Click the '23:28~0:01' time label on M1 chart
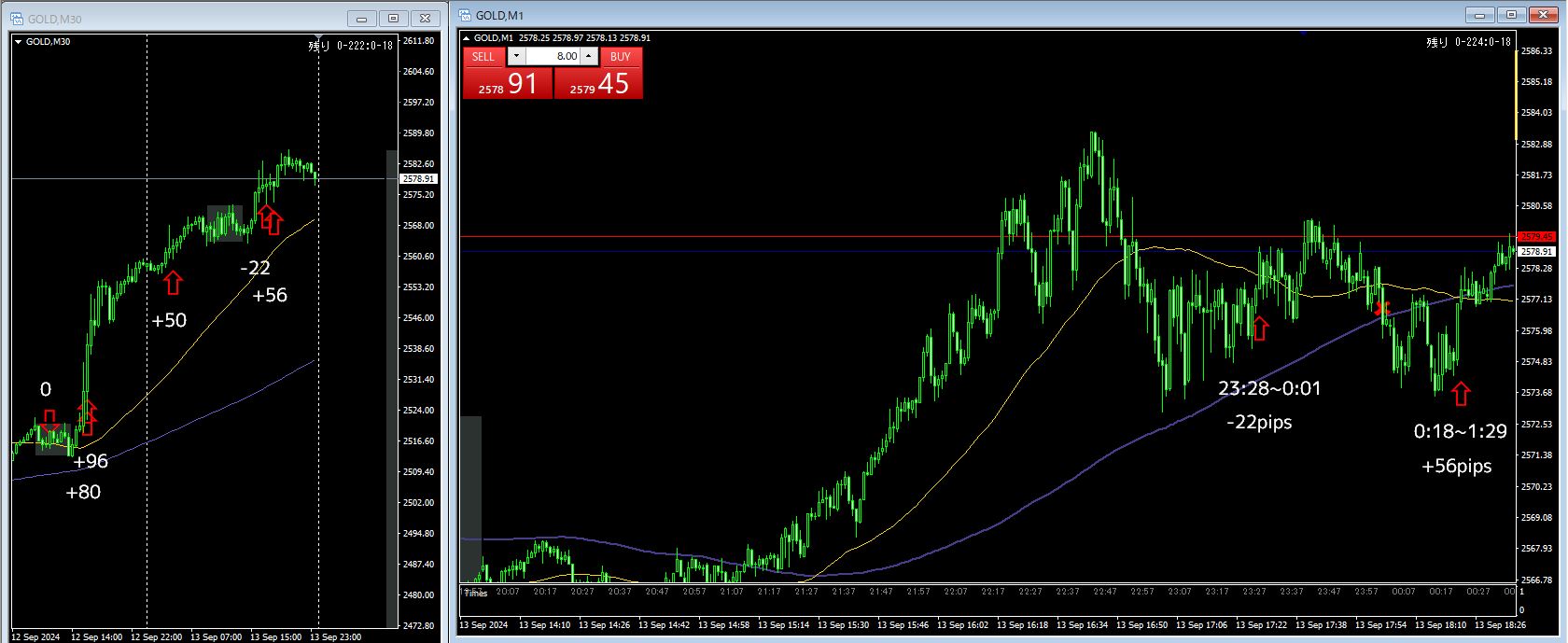Screen dimensions: 1568x643 (x=1269, y=388)
